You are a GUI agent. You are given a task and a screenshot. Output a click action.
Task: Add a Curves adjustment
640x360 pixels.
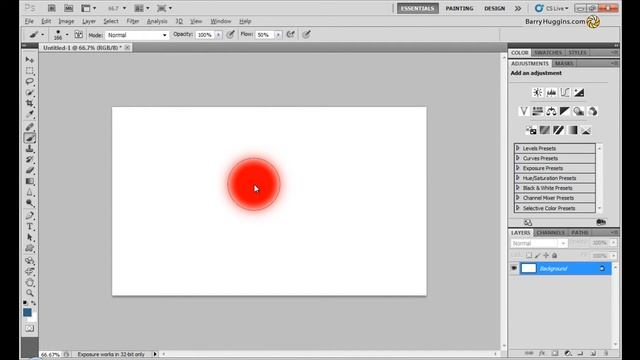tap(565, 93)
